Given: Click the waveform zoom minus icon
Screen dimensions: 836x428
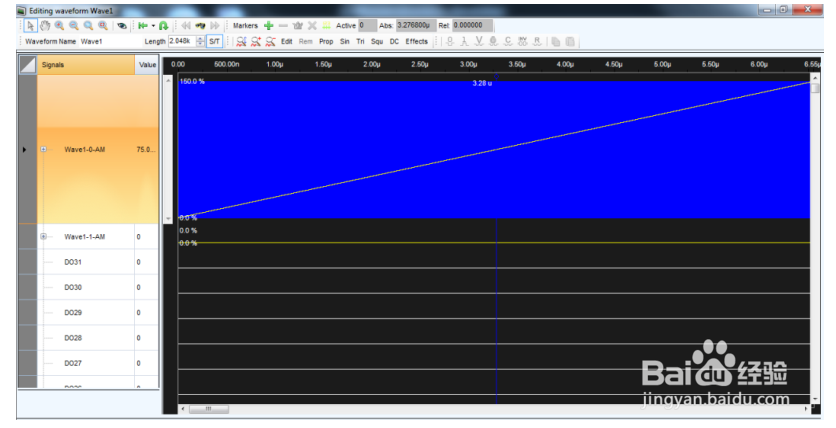Looking at the screenshot, I should [x=270, y=42].
